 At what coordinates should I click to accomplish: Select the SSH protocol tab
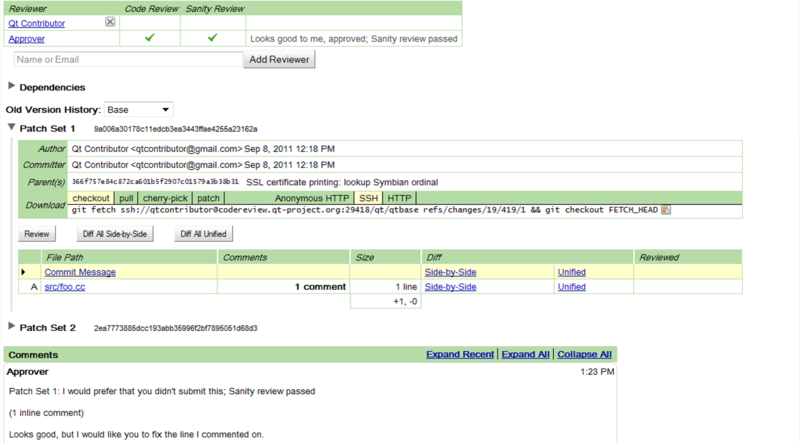tap(367, 198)
